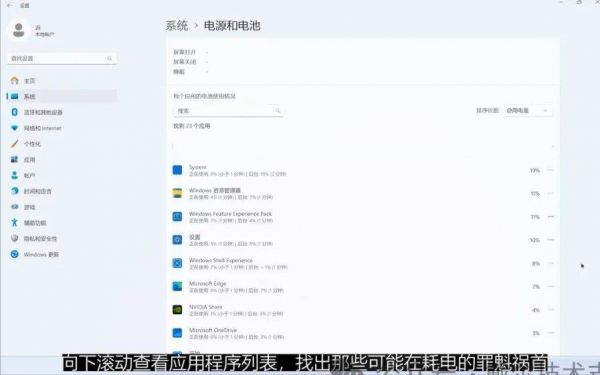
Task: Click the 屏幕打开 legend label
Action: [185, 52]
